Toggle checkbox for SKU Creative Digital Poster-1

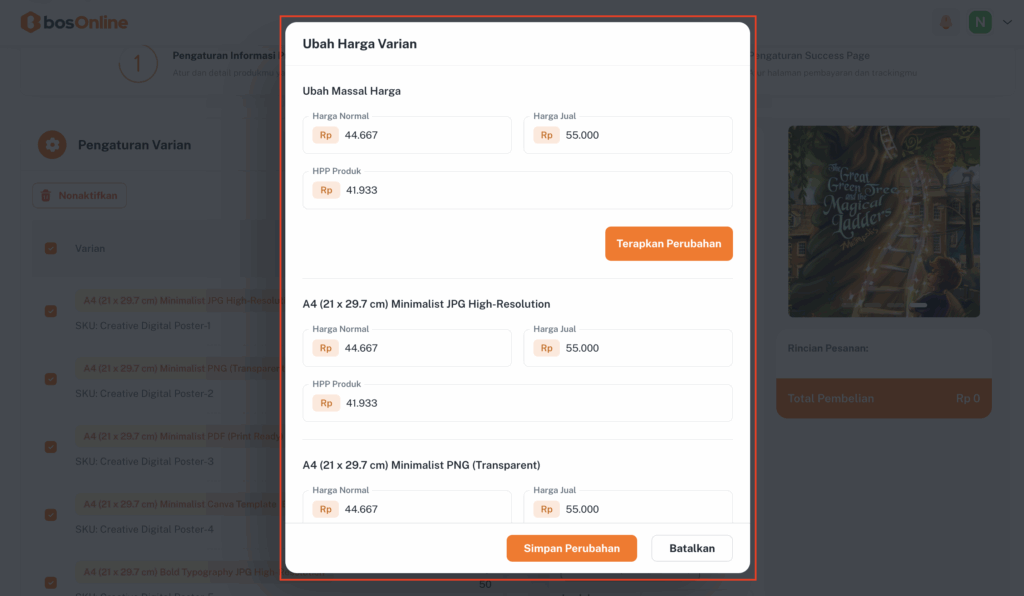[x=51, y=311]
